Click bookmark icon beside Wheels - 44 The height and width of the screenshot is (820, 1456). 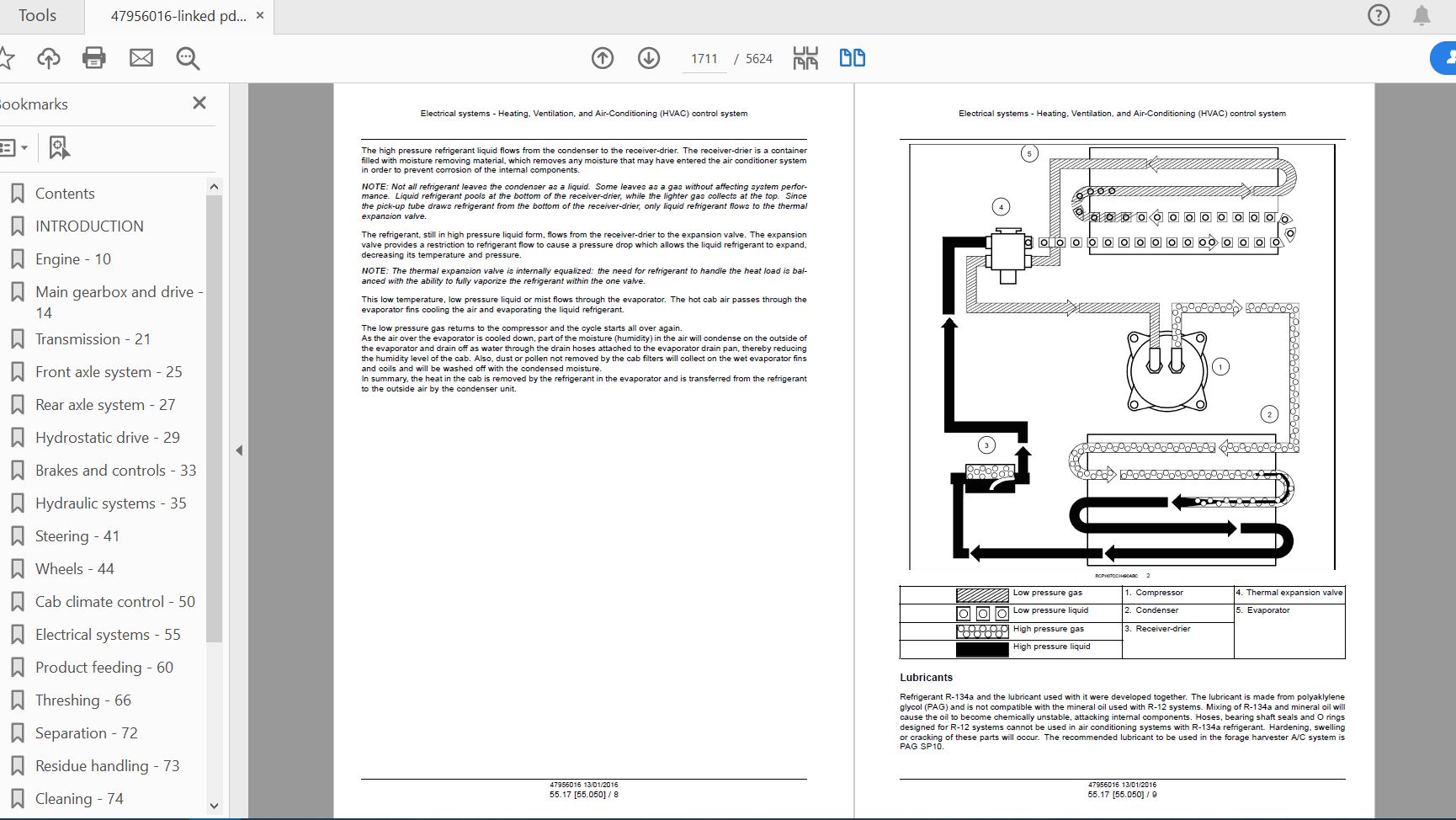17,569
